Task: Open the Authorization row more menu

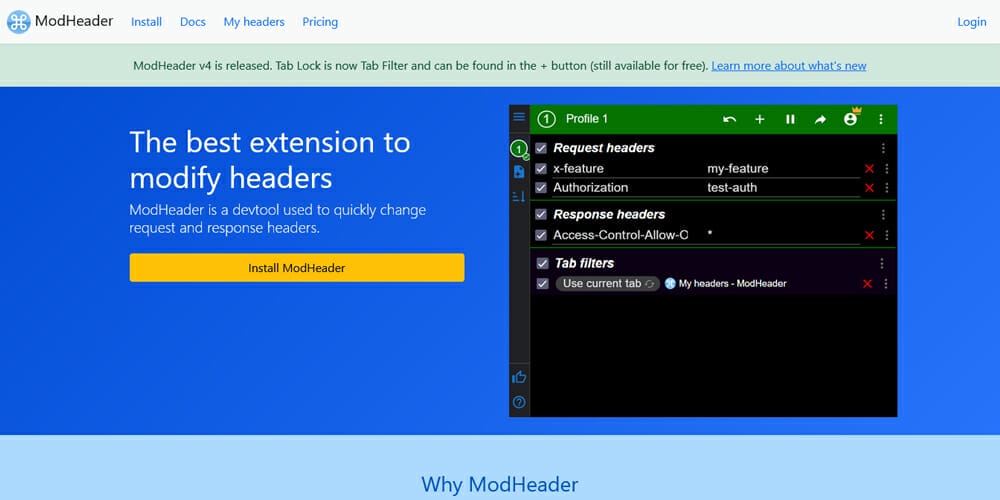Action: click(x=886, y=188)
